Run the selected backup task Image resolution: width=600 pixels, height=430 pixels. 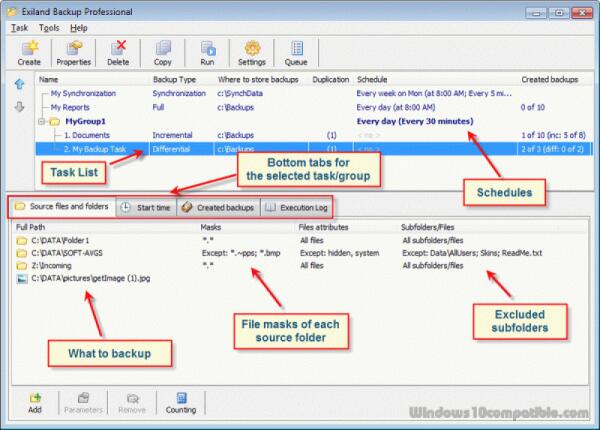click(208, 52)
